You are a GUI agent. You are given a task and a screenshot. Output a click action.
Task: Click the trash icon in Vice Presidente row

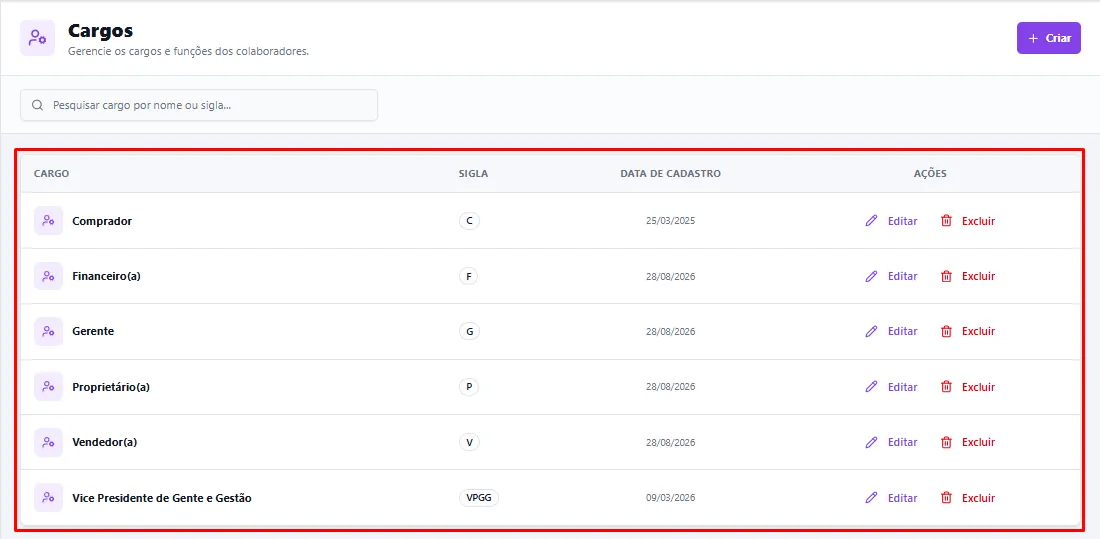(x=946, y=498)
